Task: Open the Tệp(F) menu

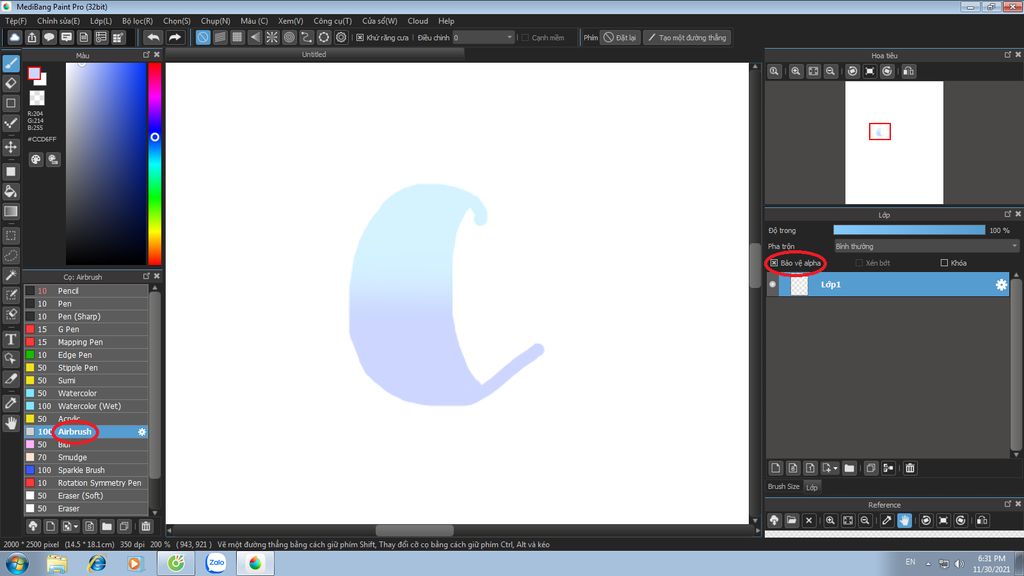Action: tap(16, 21)
